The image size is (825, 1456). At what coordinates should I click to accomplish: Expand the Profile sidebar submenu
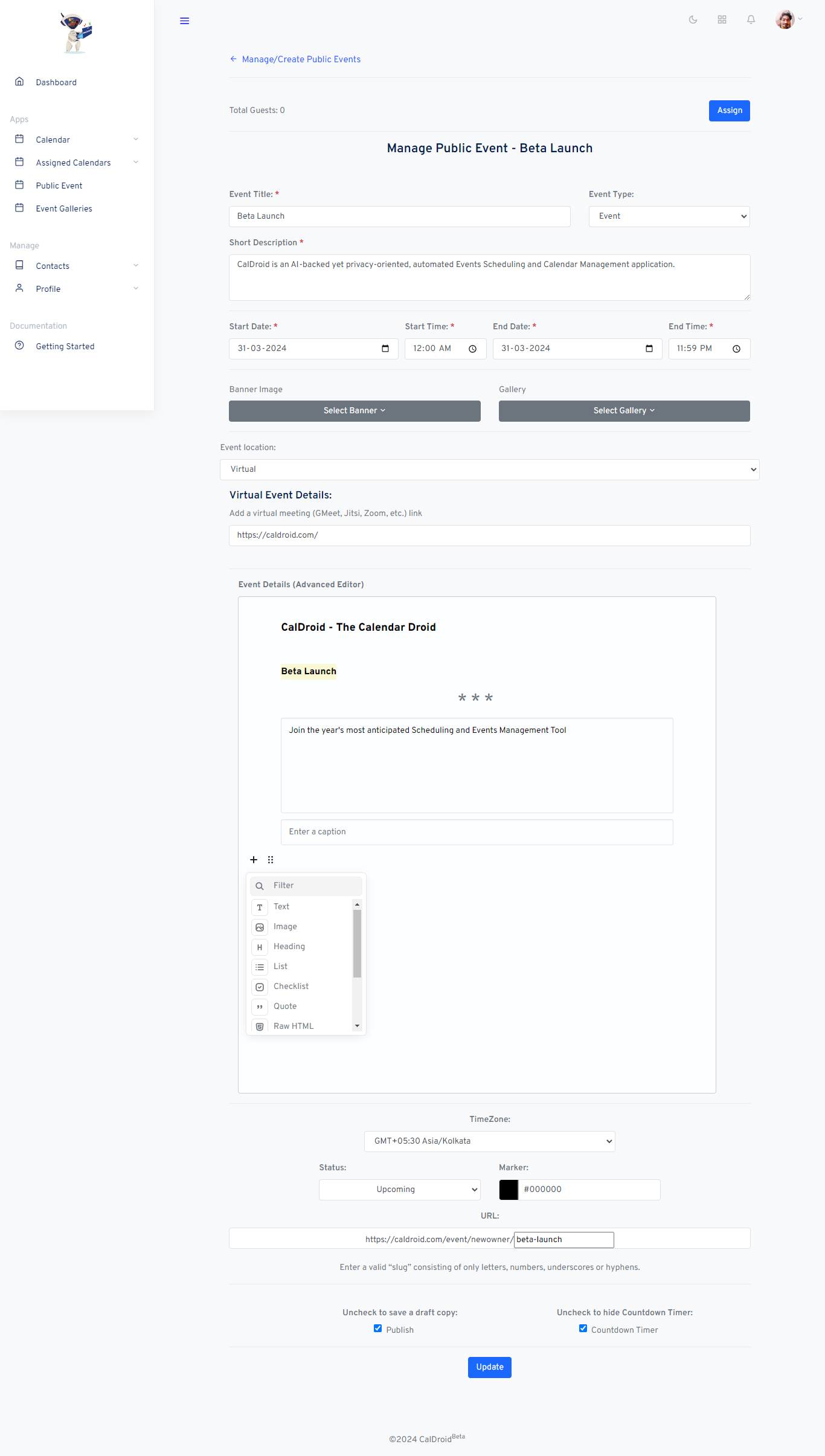point(136,289)
